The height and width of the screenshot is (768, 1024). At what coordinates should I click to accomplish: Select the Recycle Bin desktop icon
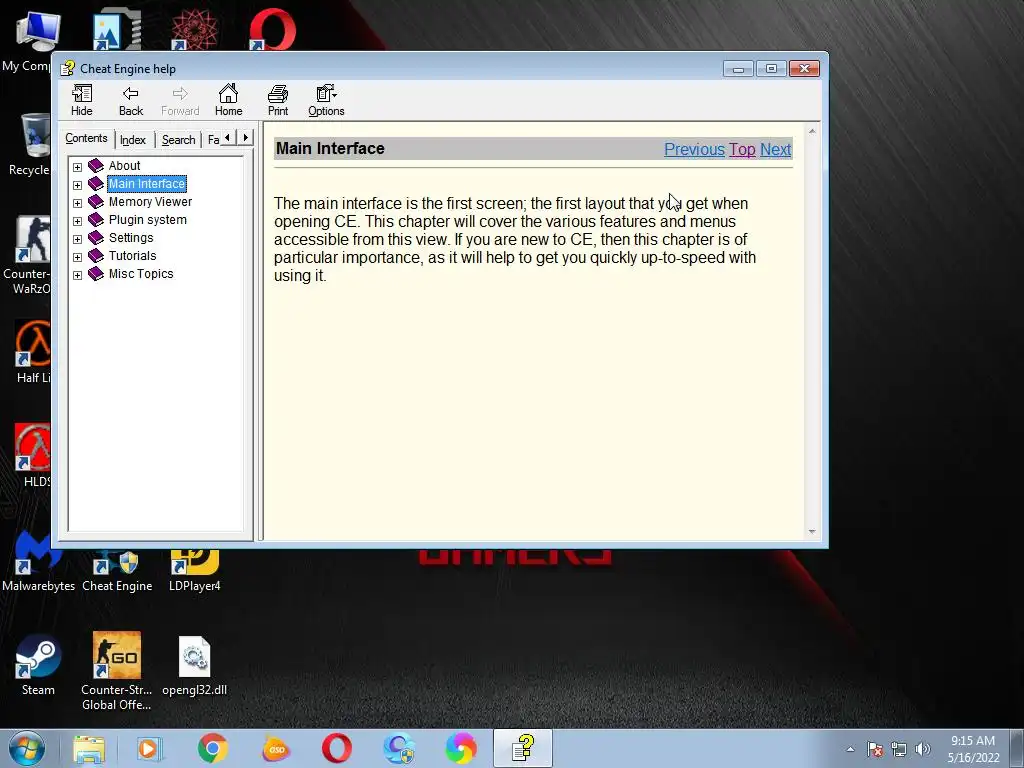30,145
